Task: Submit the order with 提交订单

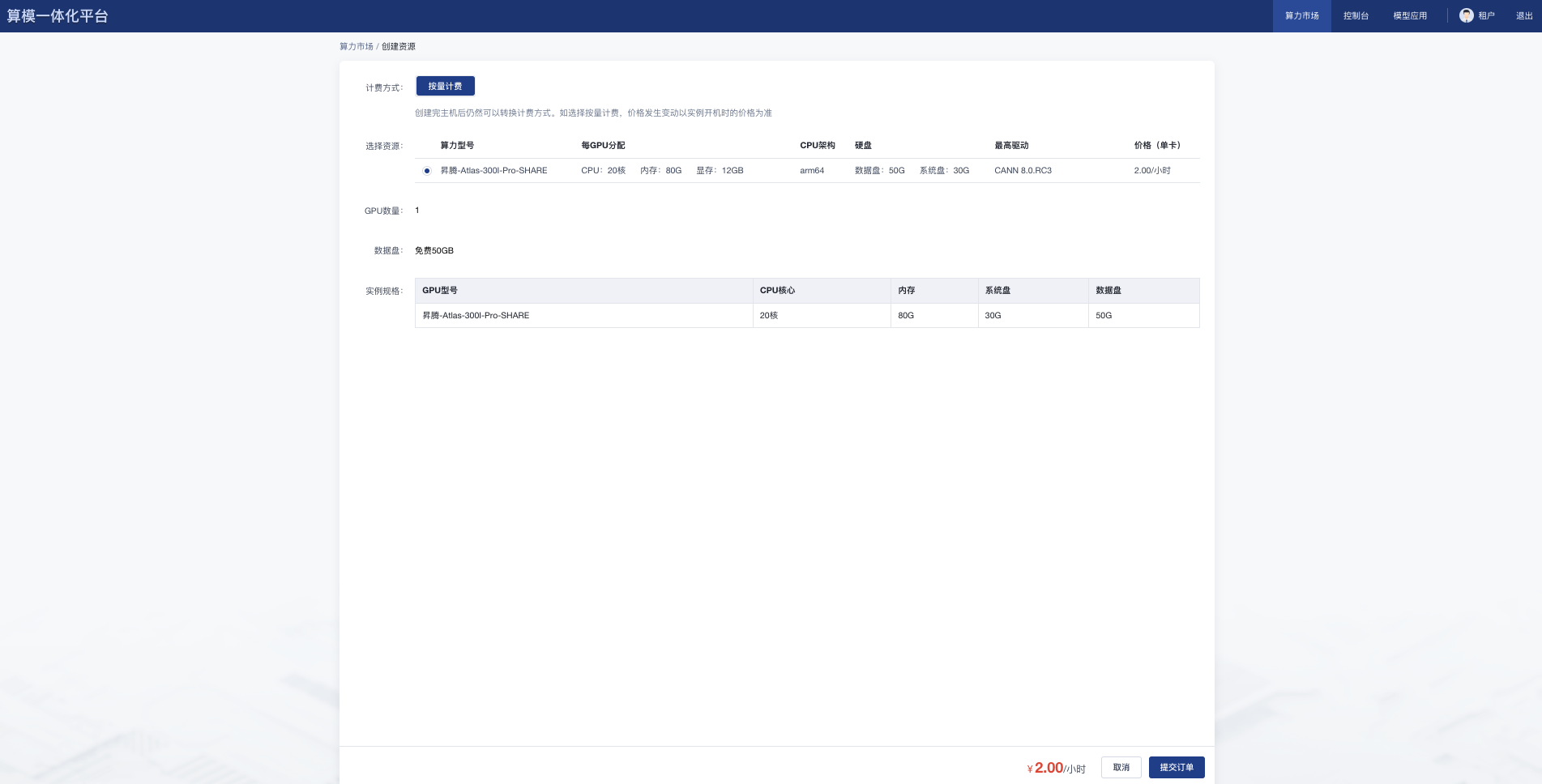Action: [1176, 767]
